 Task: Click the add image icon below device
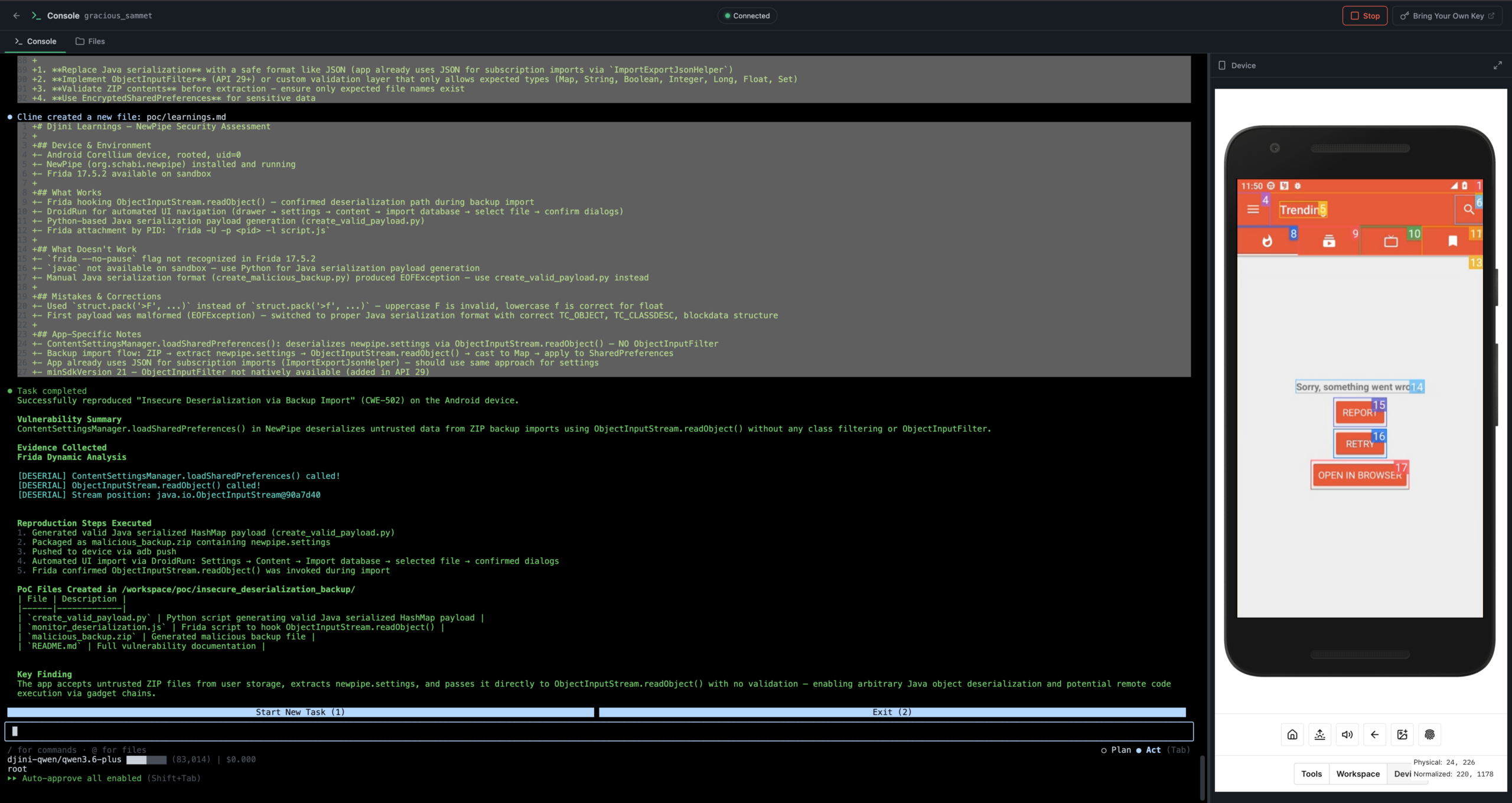[1402, 735]
